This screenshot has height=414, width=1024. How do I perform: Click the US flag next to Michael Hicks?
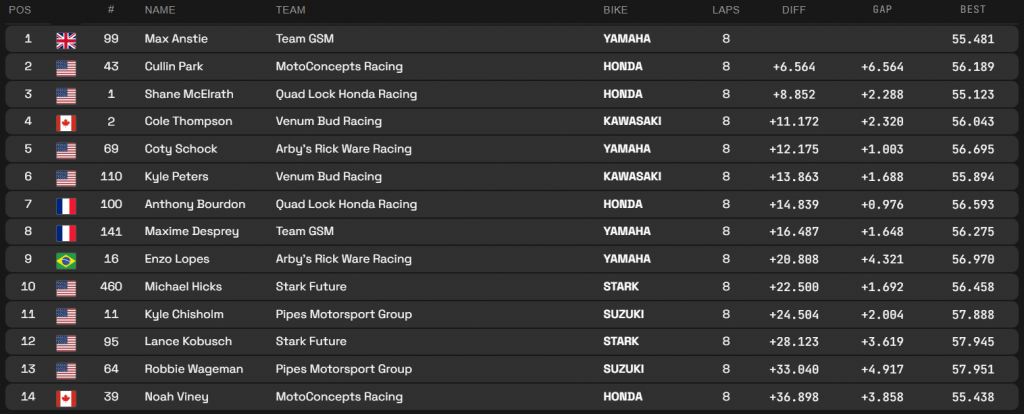click(66, 287)
